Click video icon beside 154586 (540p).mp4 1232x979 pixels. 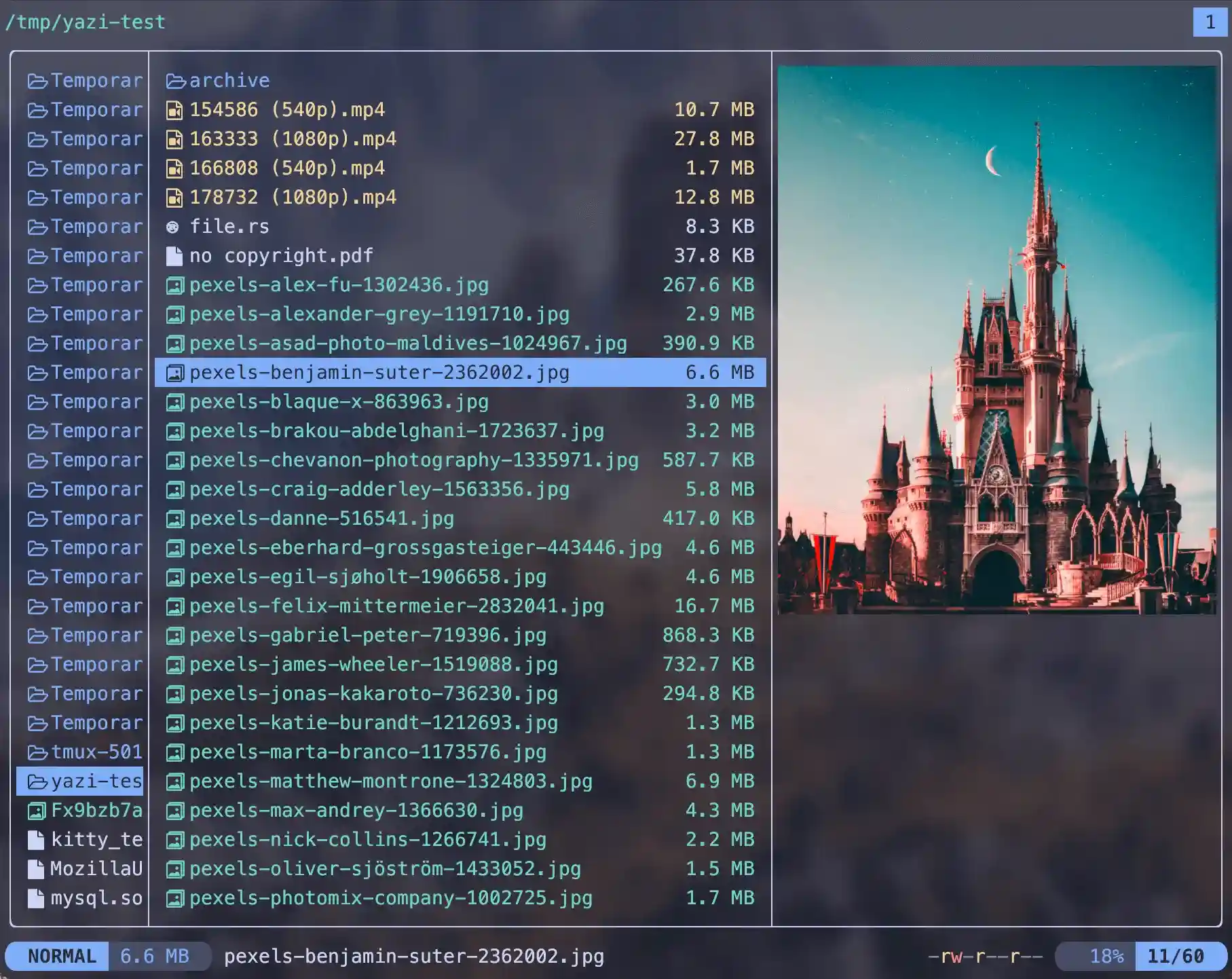click(174, 110)
